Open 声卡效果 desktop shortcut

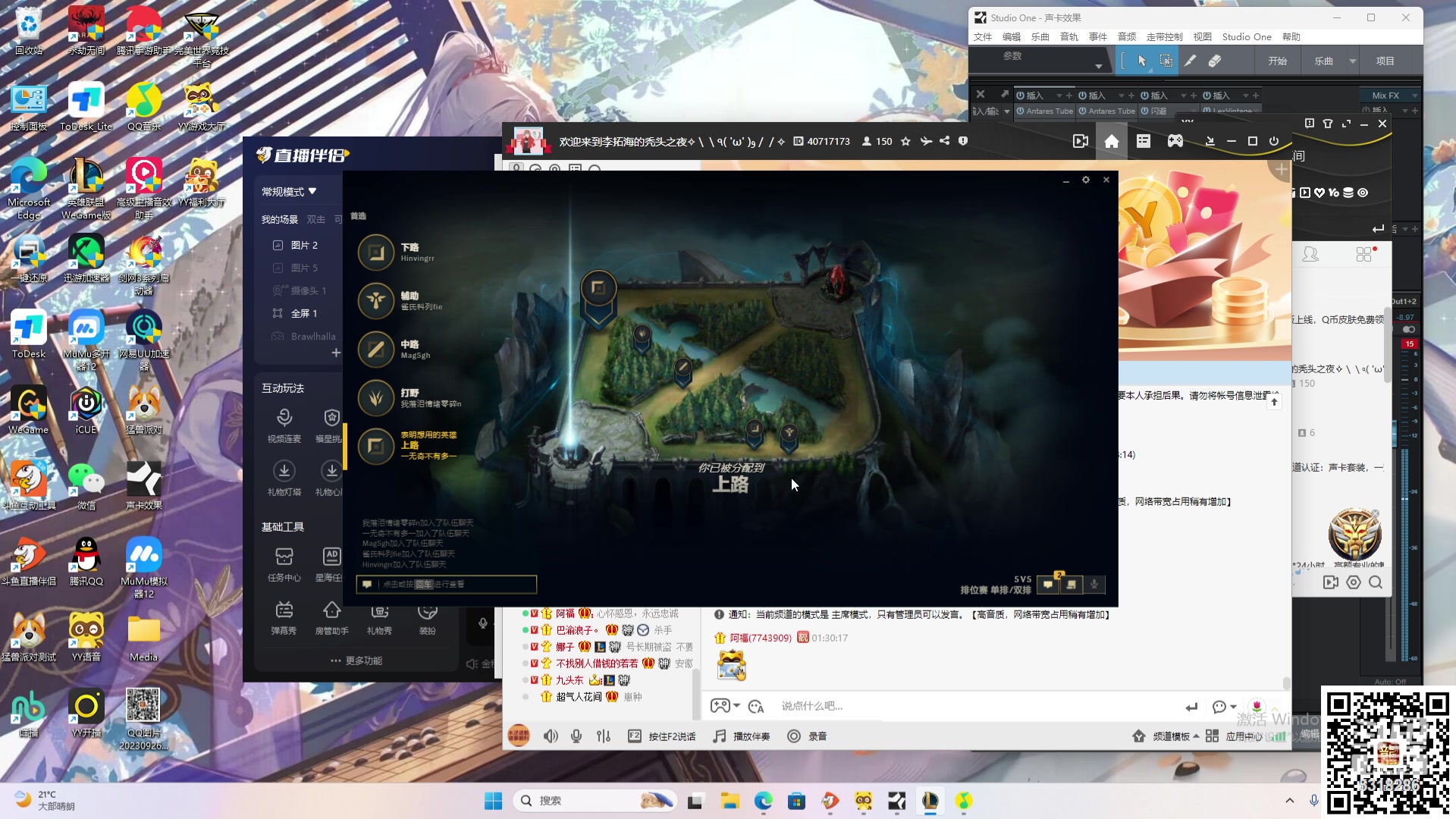[x=144, y=485]
